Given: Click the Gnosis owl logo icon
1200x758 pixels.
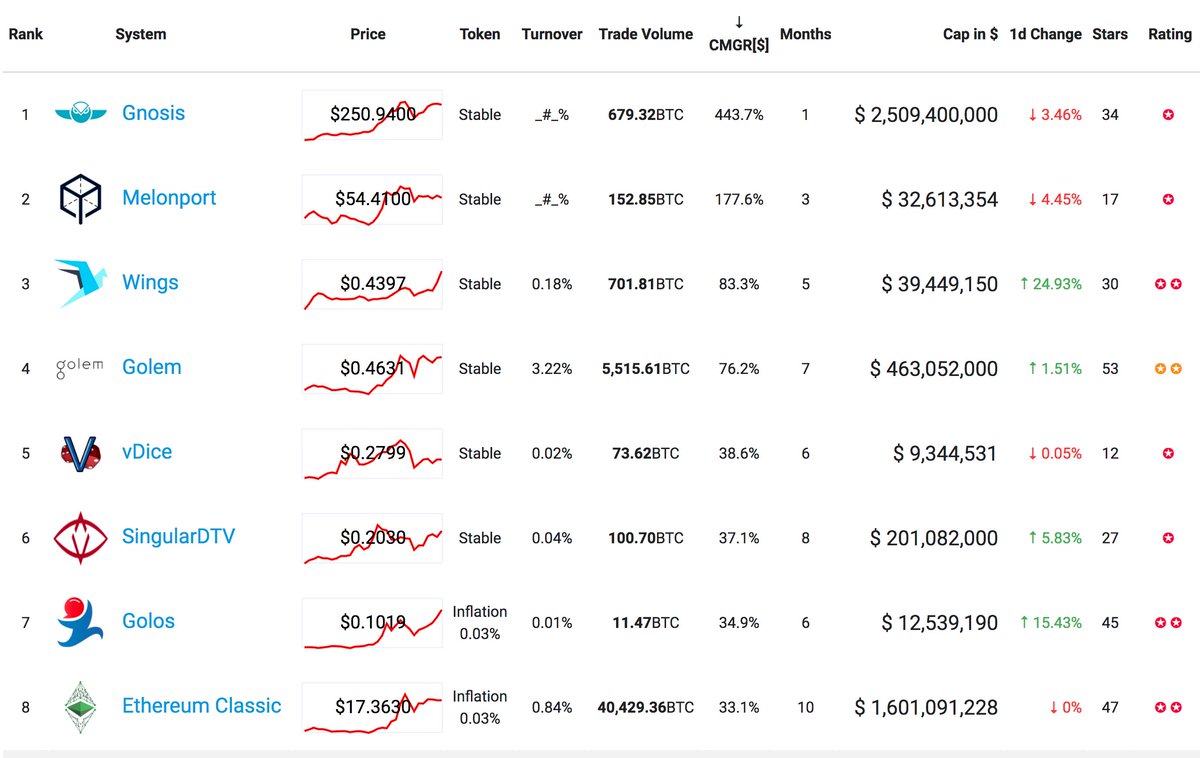Looking at the screenshot, I should (80, 114).
